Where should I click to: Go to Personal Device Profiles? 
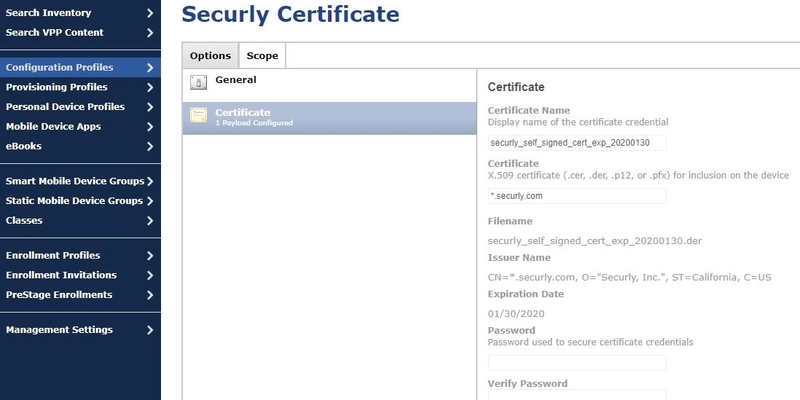tap(80, 107)
